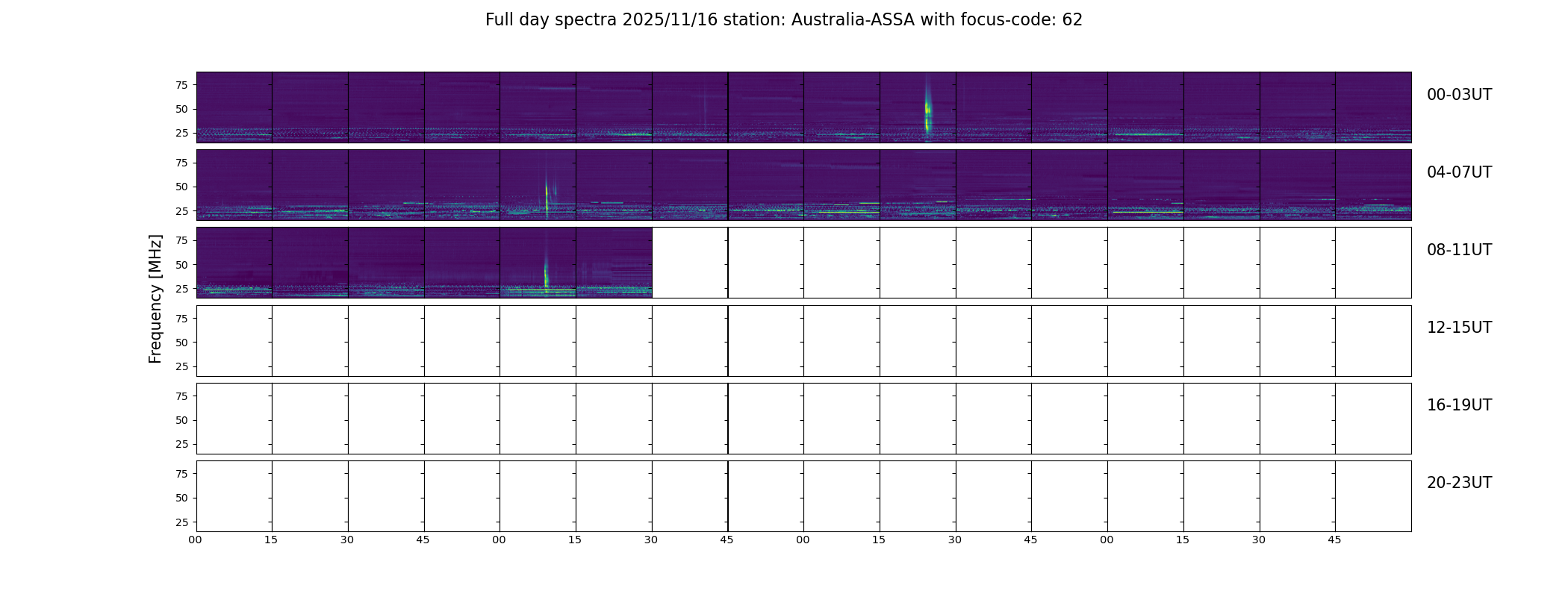Click the 16-19UT row label
1568x597 pixels.
(1459, 405)
